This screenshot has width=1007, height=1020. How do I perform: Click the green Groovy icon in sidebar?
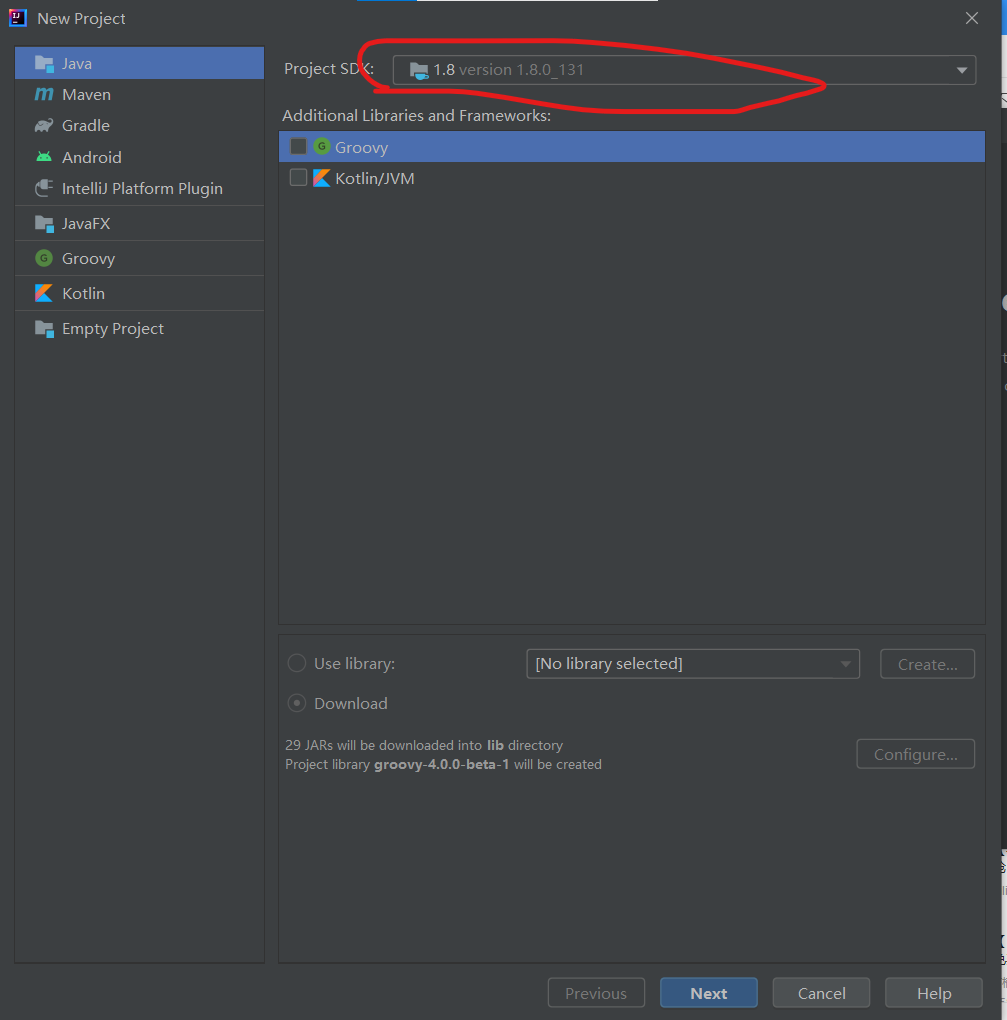[44, 258]
